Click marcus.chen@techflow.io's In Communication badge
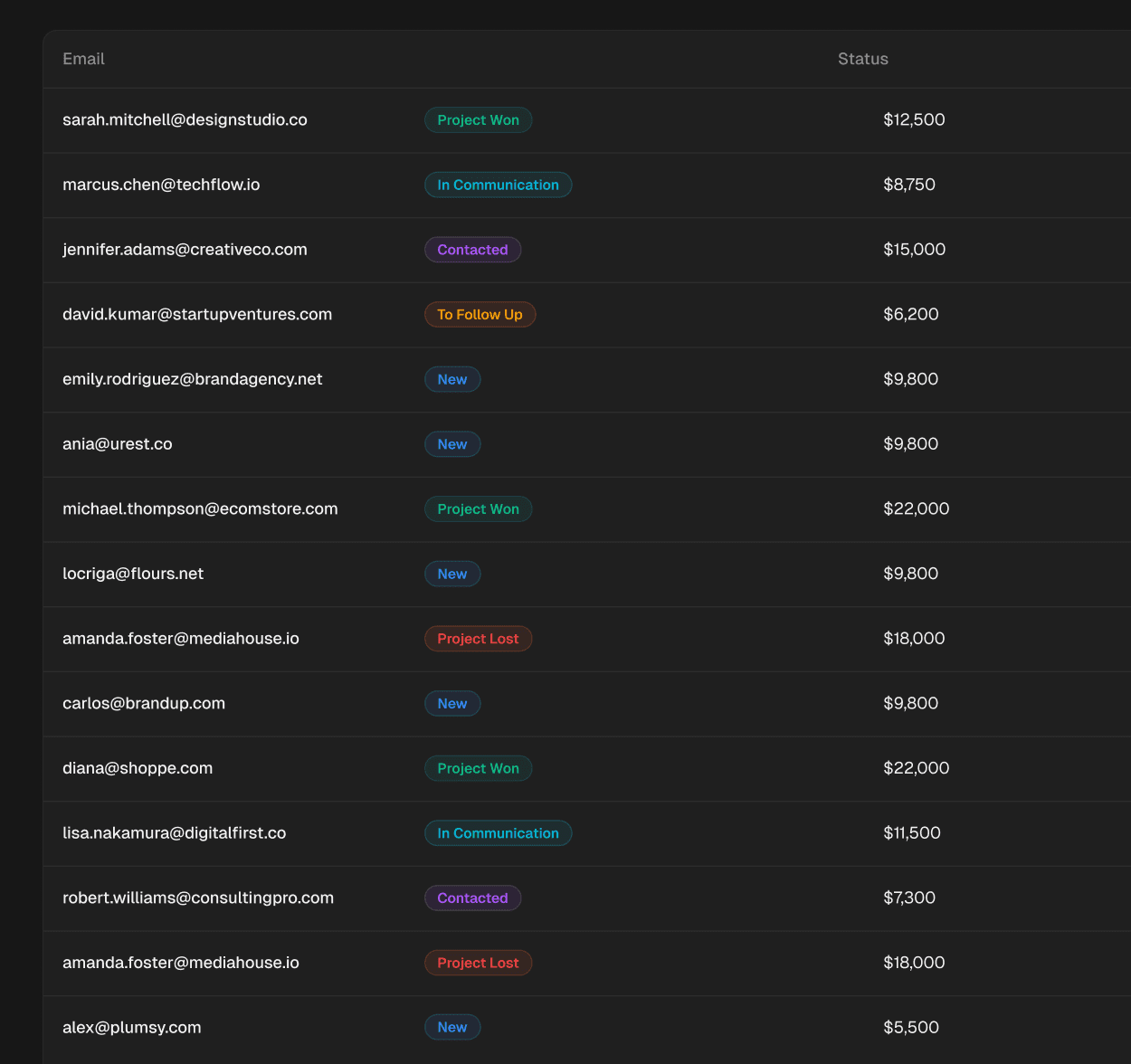Image resolution: width=1131 pixels, height=1064 pixels. coord(498,185)
